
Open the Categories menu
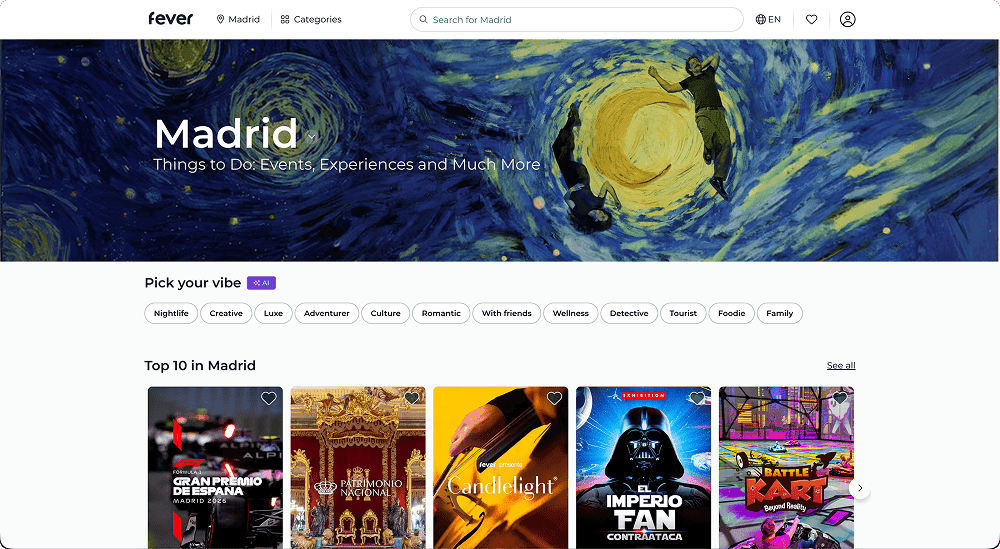pos(311,20)
